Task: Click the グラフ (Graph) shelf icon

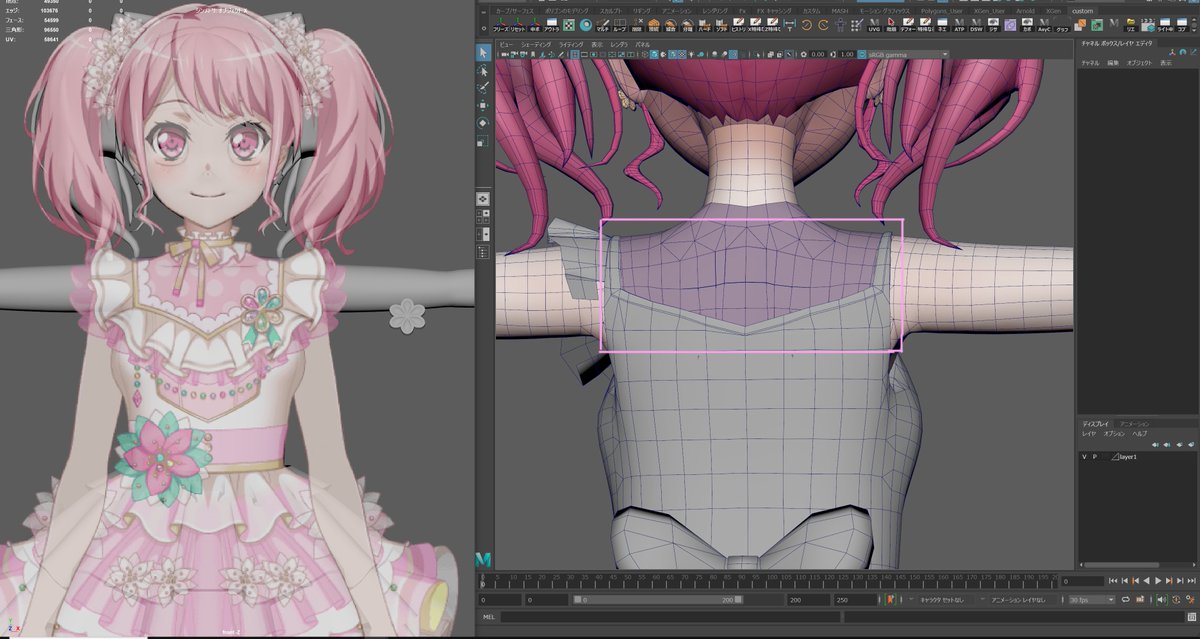Action: (1062, 25)
